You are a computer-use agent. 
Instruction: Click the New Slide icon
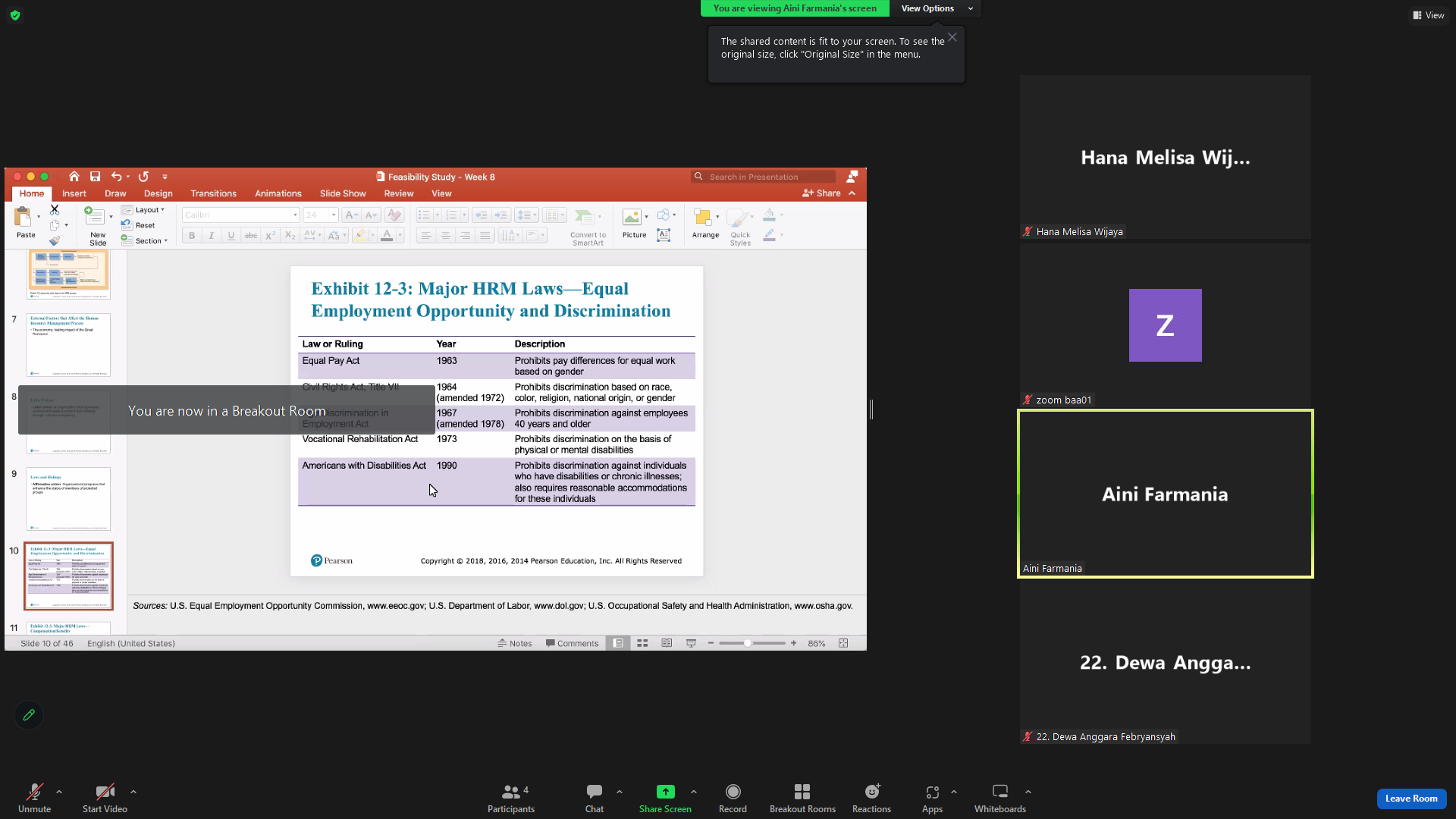coord(95,216)
